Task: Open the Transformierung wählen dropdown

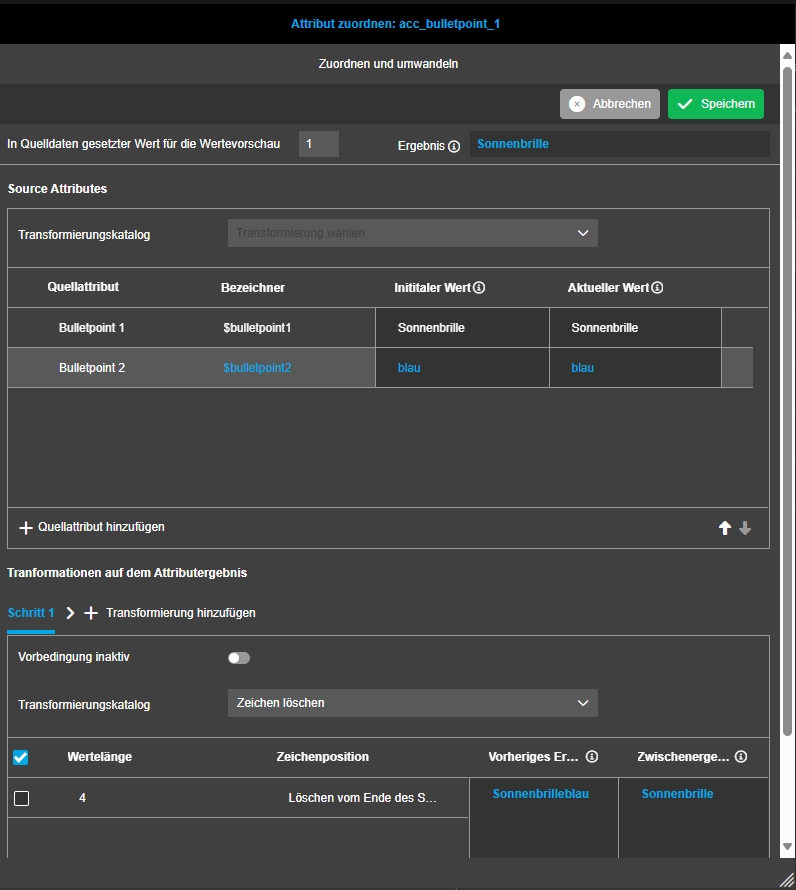Action: (x=412, y=233)
